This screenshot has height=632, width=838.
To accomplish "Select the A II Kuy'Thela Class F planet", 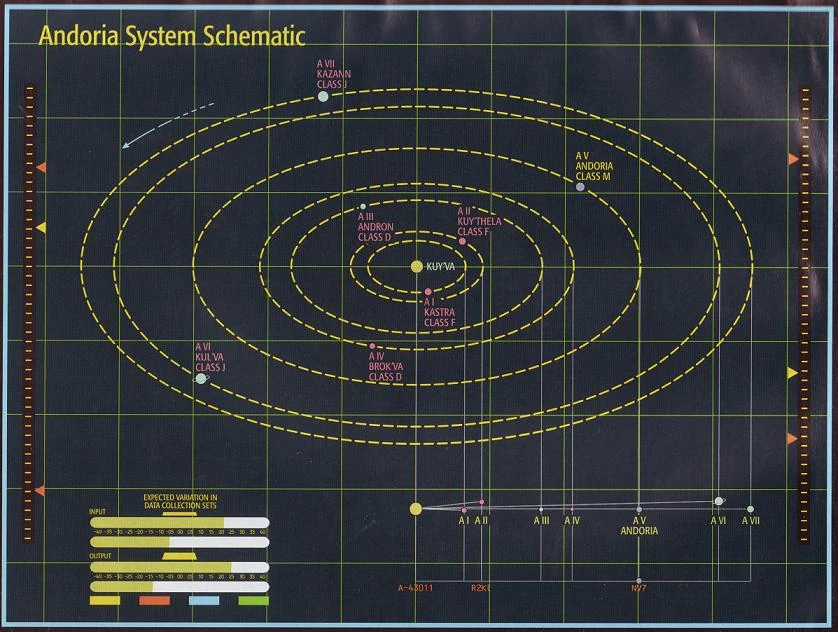I will 463,240.
